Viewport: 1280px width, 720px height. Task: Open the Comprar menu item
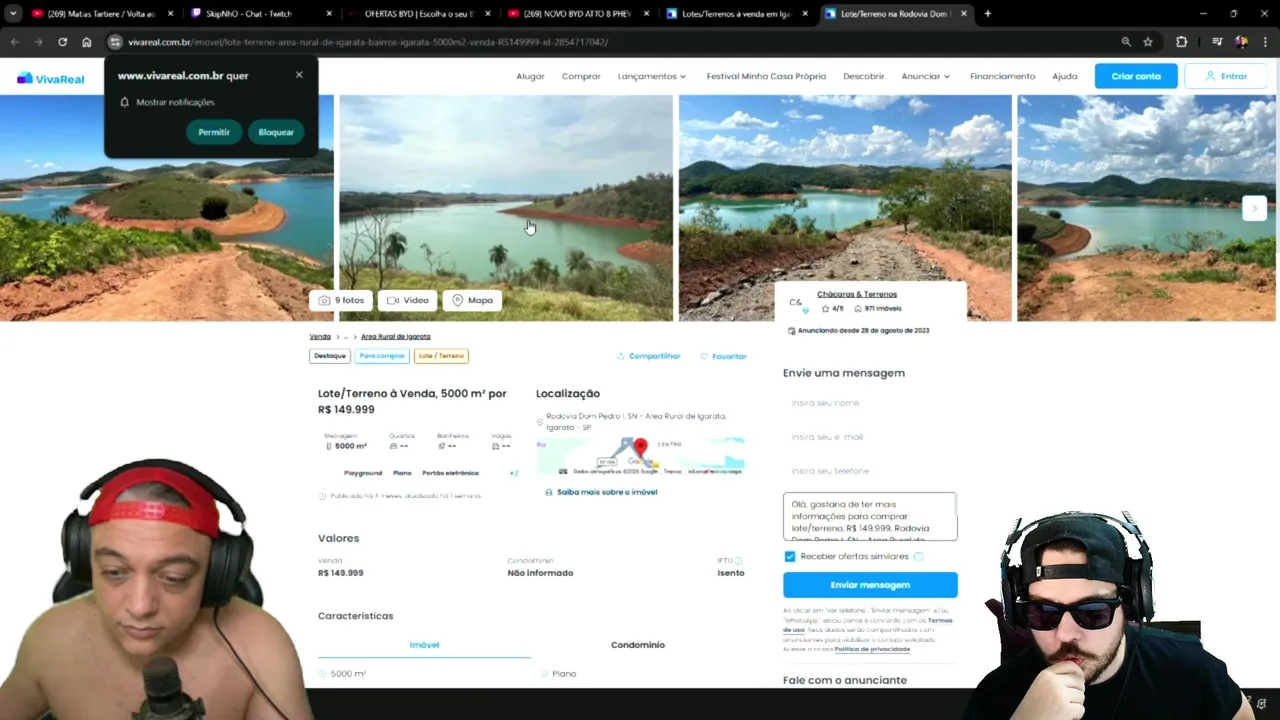click(581, 76)
